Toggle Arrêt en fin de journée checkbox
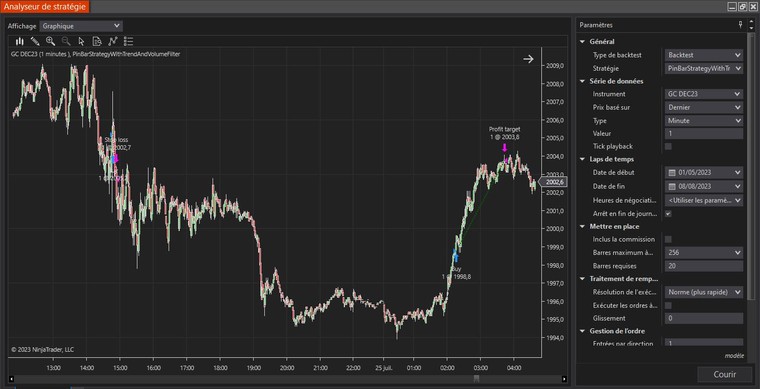 tap(668, 214)
